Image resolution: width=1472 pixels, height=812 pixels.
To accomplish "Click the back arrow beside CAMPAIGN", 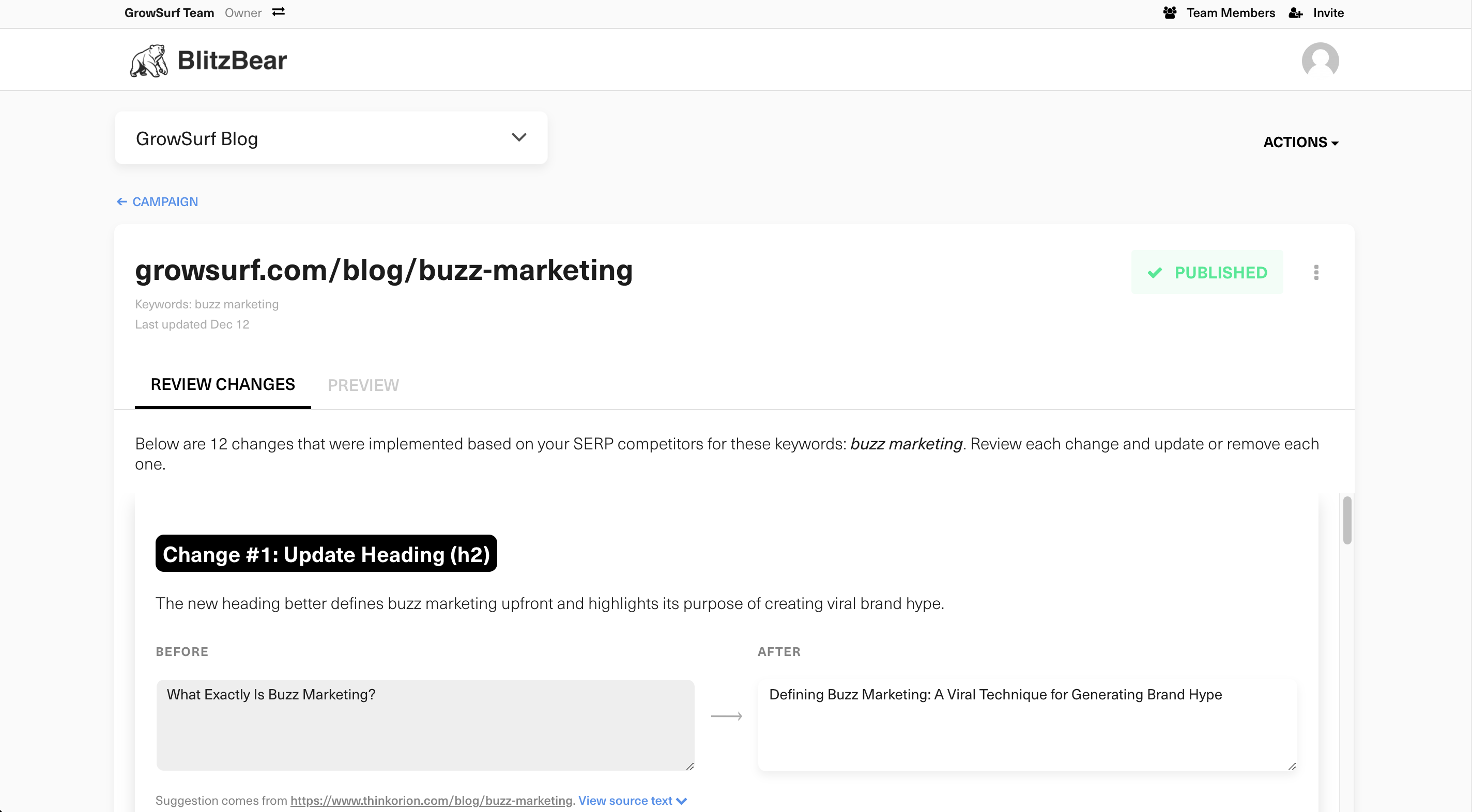I will tap(121, 201).
